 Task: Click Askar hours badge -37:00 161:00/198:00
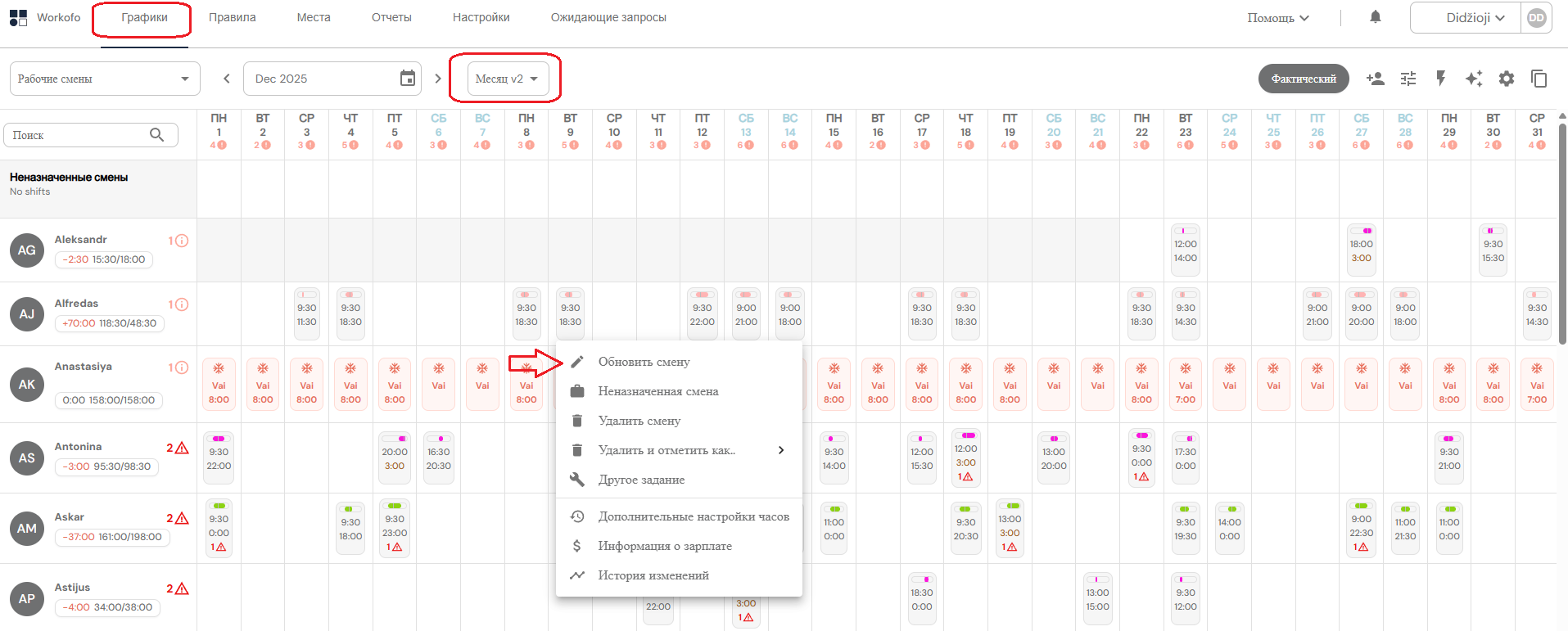112,537
